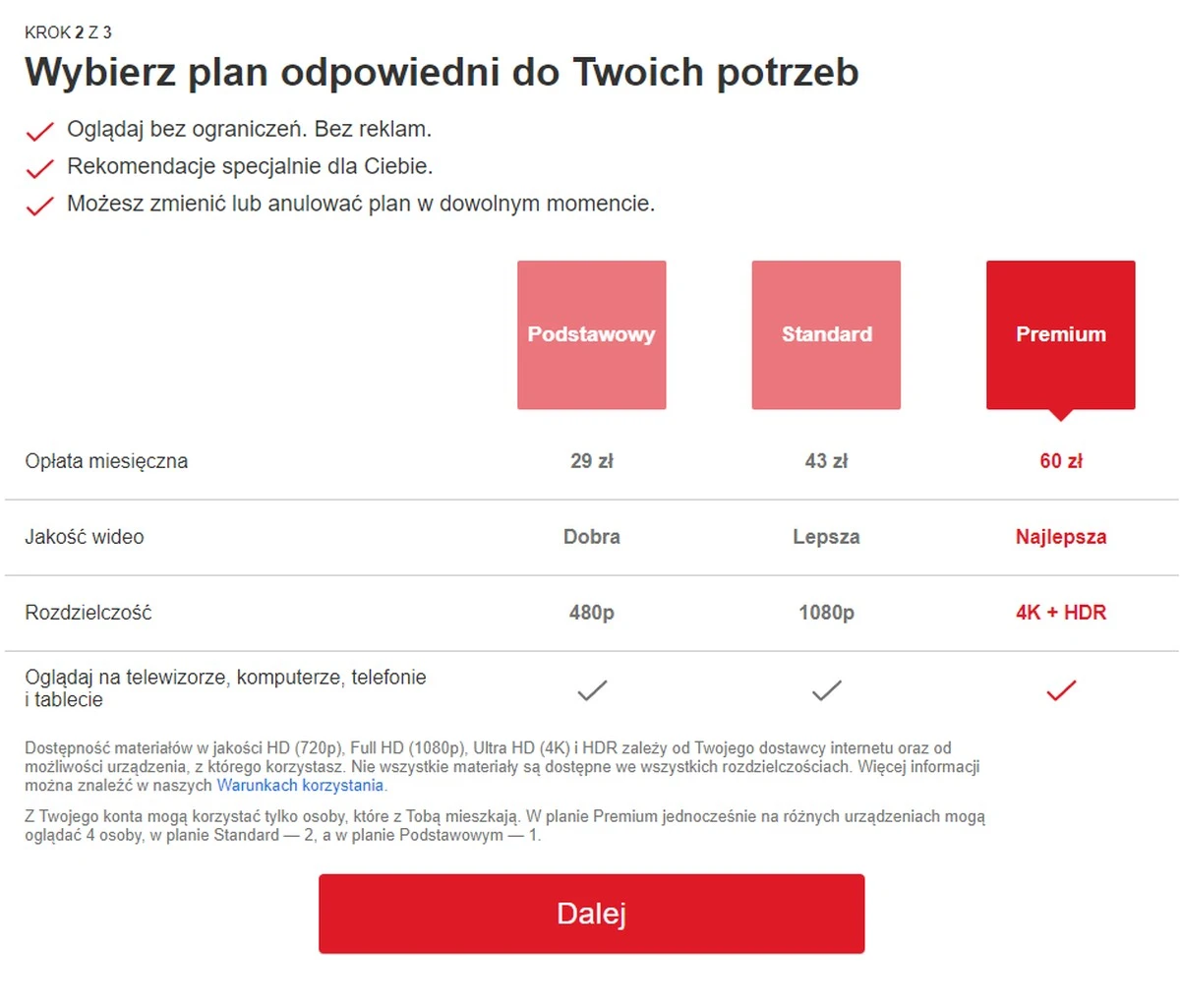Click the Dobra video quality label
This screenshot has width=1180, height=1008.
(x=592, y=537)
